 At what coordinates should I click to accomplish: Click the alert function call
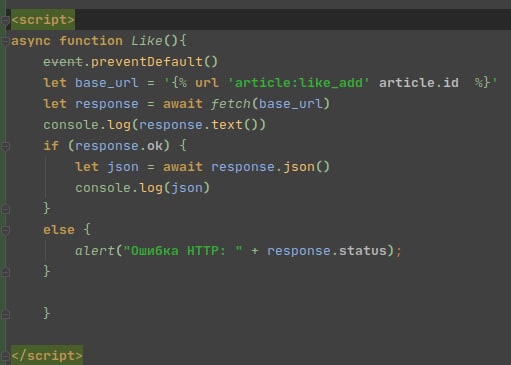click(95, 251)
